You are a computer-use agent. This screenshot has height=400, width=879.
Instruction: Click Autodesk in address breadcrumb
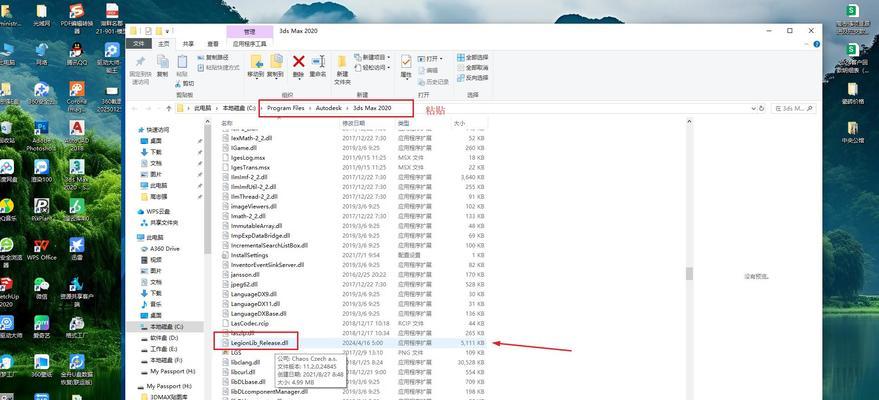click(x=328, y=108)
